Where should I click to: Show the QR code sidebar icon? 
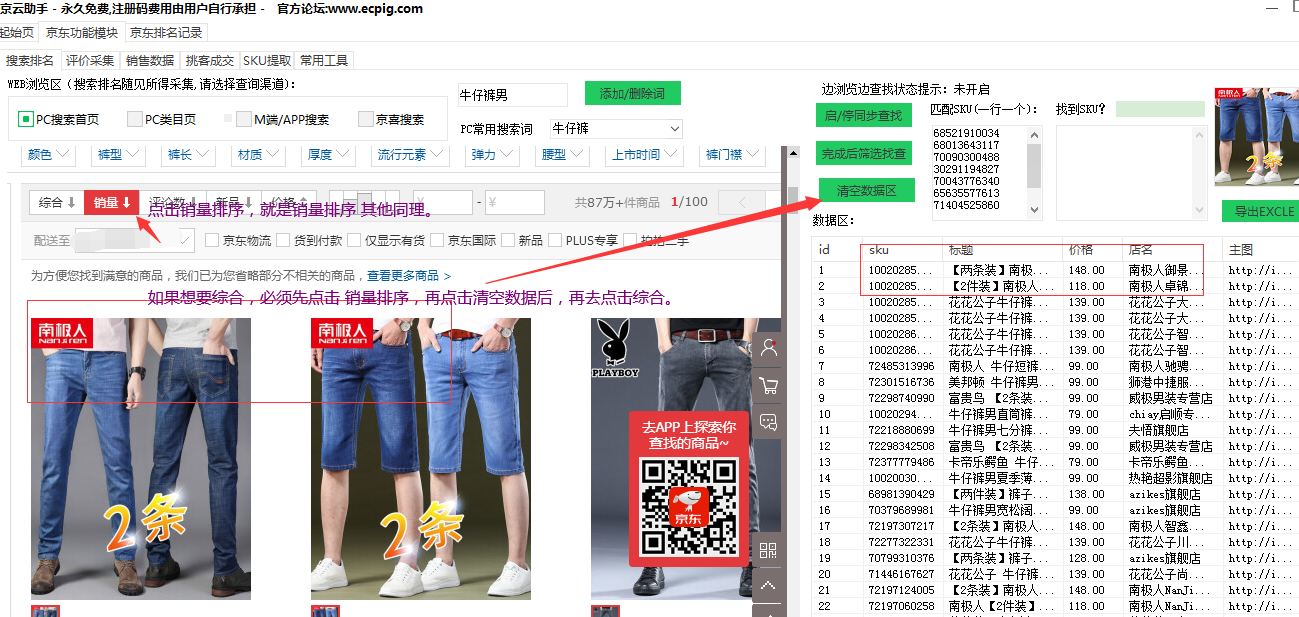coord(768,550)
